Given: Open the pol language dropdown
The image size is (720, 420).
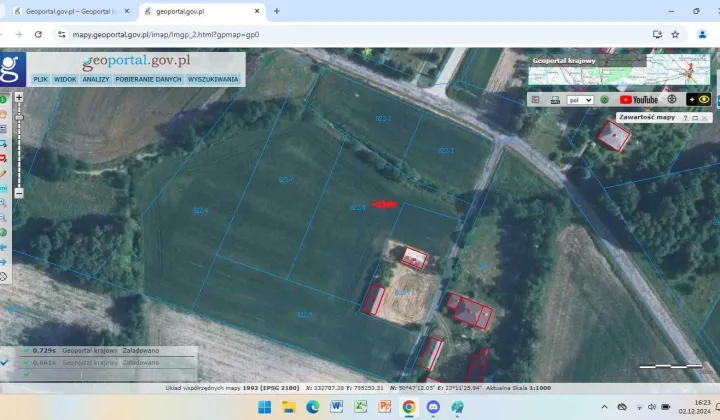Looking at the screenshot, I should (580, 100).
